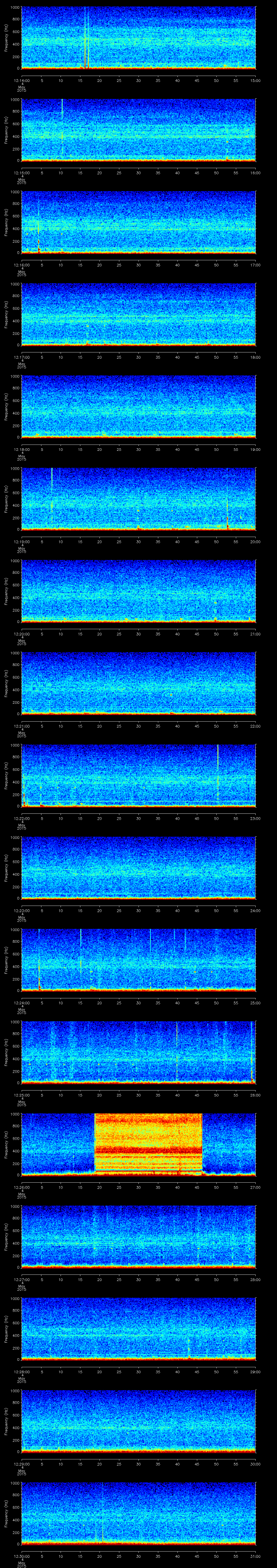Click 'Frequency (Hz)' axis label of 12:26:00 panel

pos(7,1144)
